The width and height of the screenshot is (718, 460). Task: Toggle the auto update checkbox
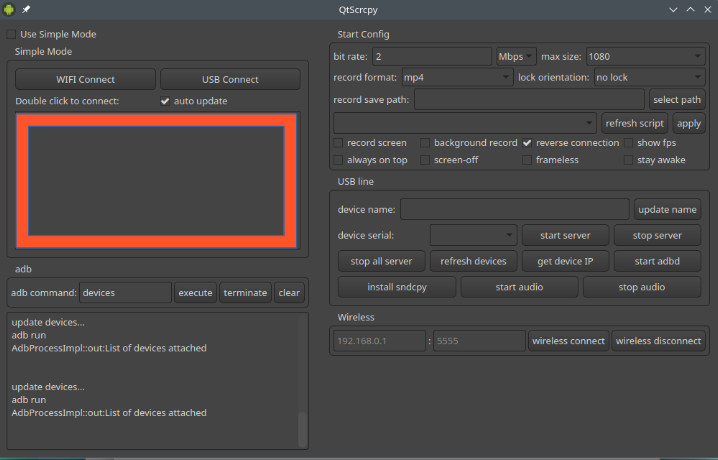click(x=165, y=101)
